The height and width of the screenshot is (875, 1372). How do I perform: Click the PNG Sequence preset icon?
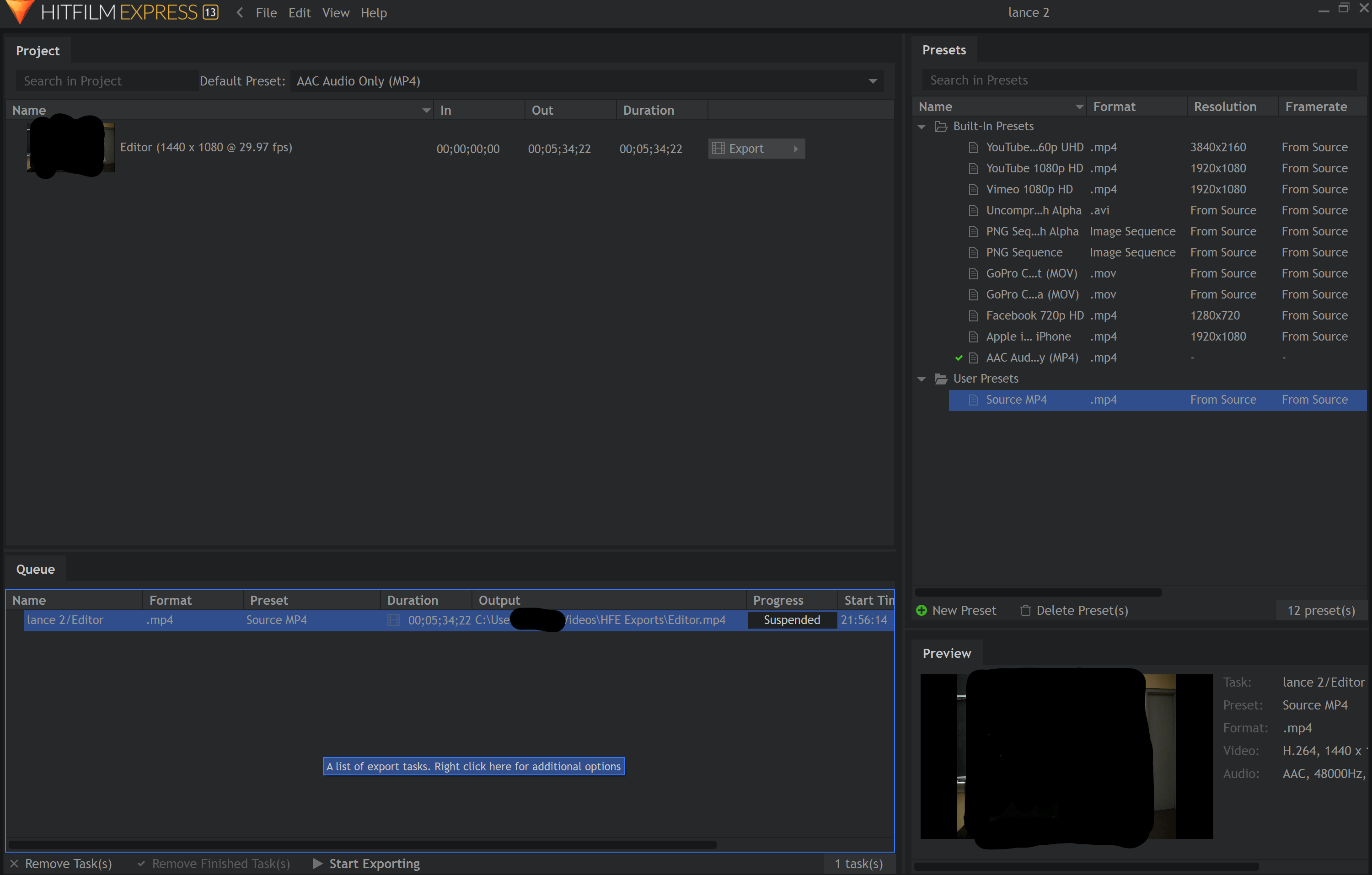coord(973,252)
